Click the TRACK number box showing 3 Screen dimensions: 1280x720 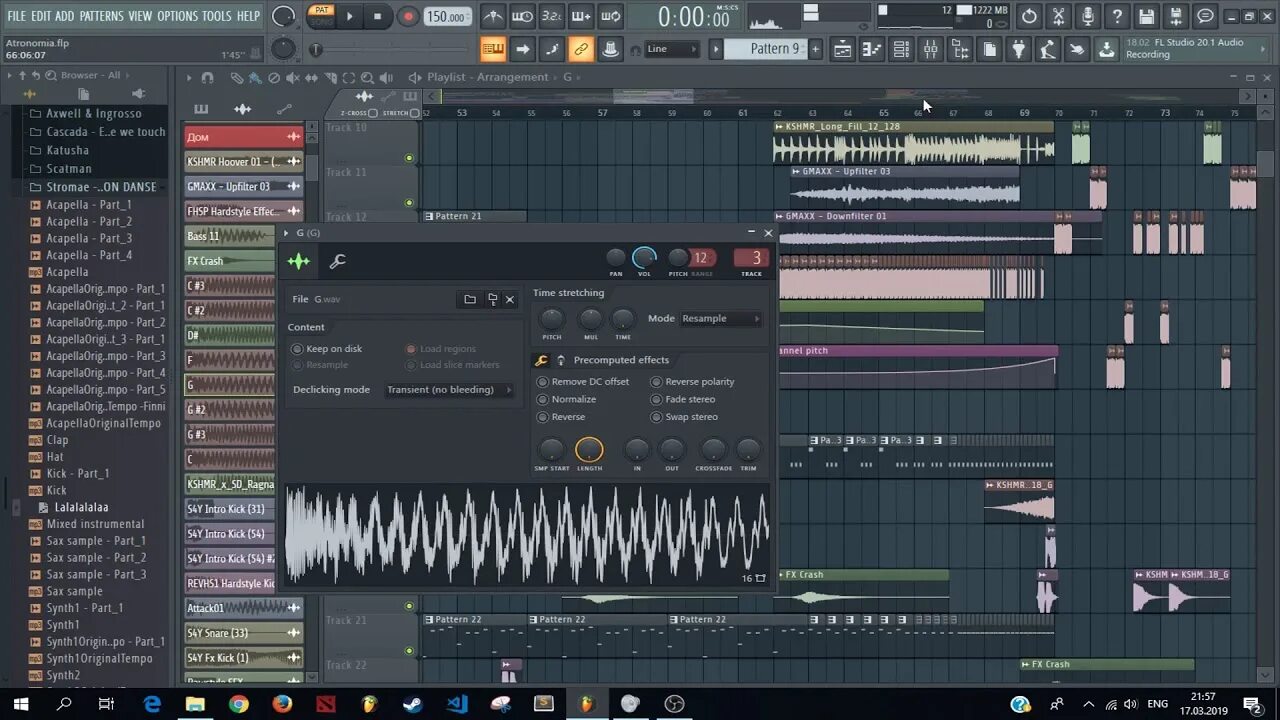(x=752, y=258)
